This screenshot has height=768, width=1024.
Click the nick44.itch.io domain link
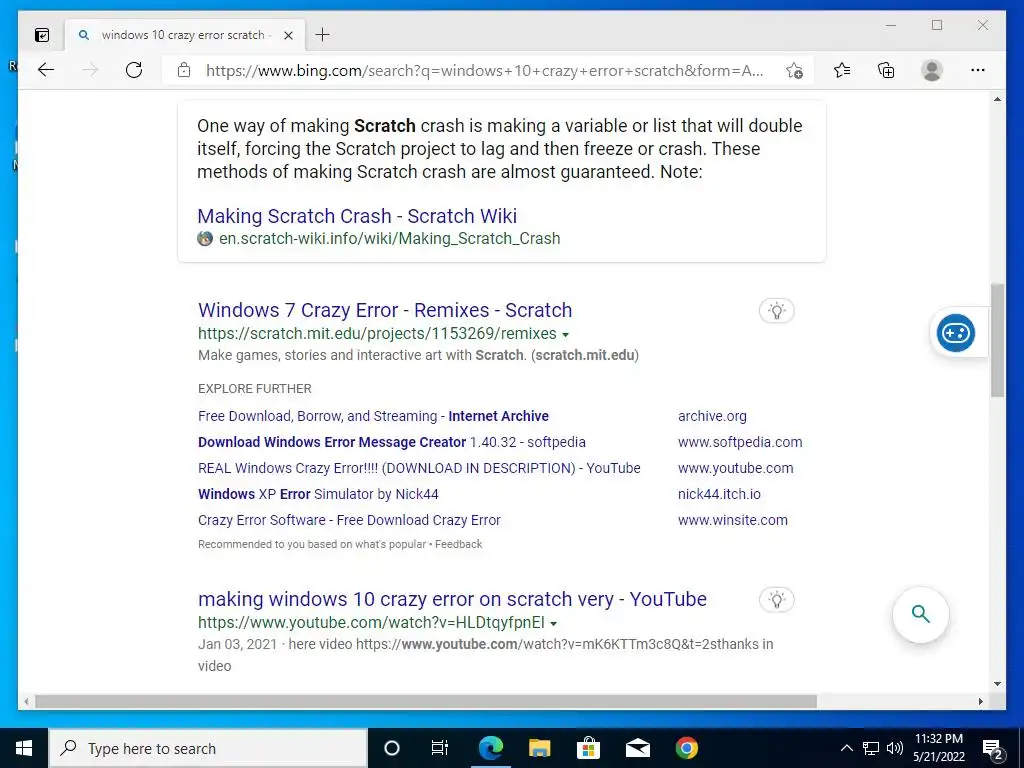click(x=719, y=494)
